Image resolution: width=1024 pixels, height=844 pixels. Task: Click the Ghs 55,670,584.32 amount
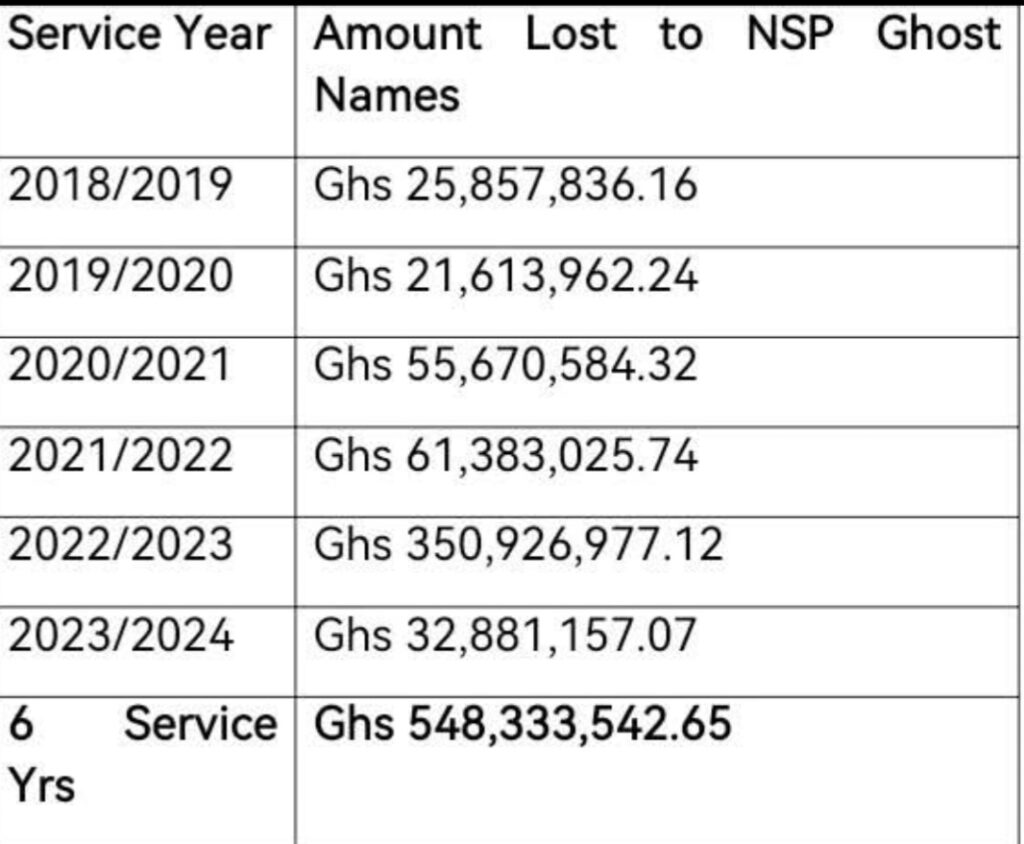click(x=505, y=365)
